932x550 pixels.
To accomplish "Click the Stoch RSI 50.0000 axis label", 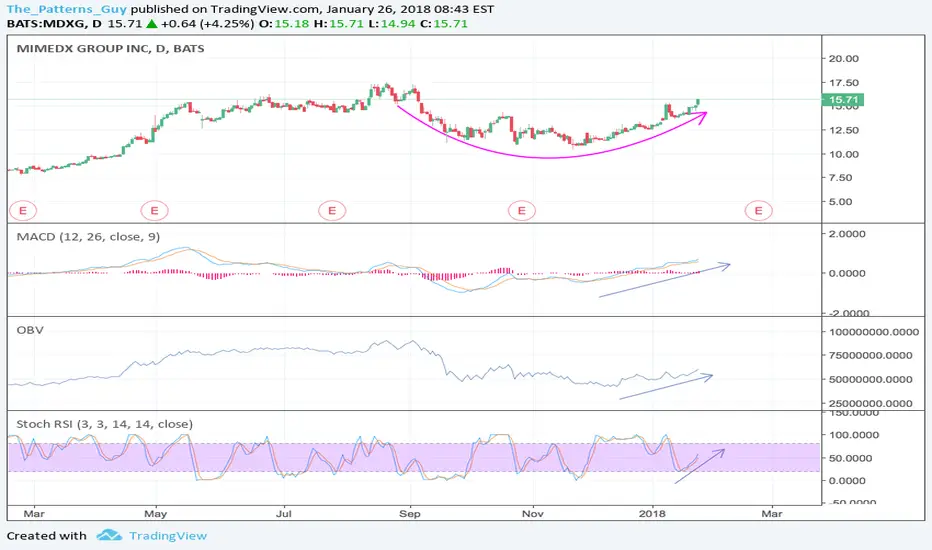I will (x=851, y=458).
